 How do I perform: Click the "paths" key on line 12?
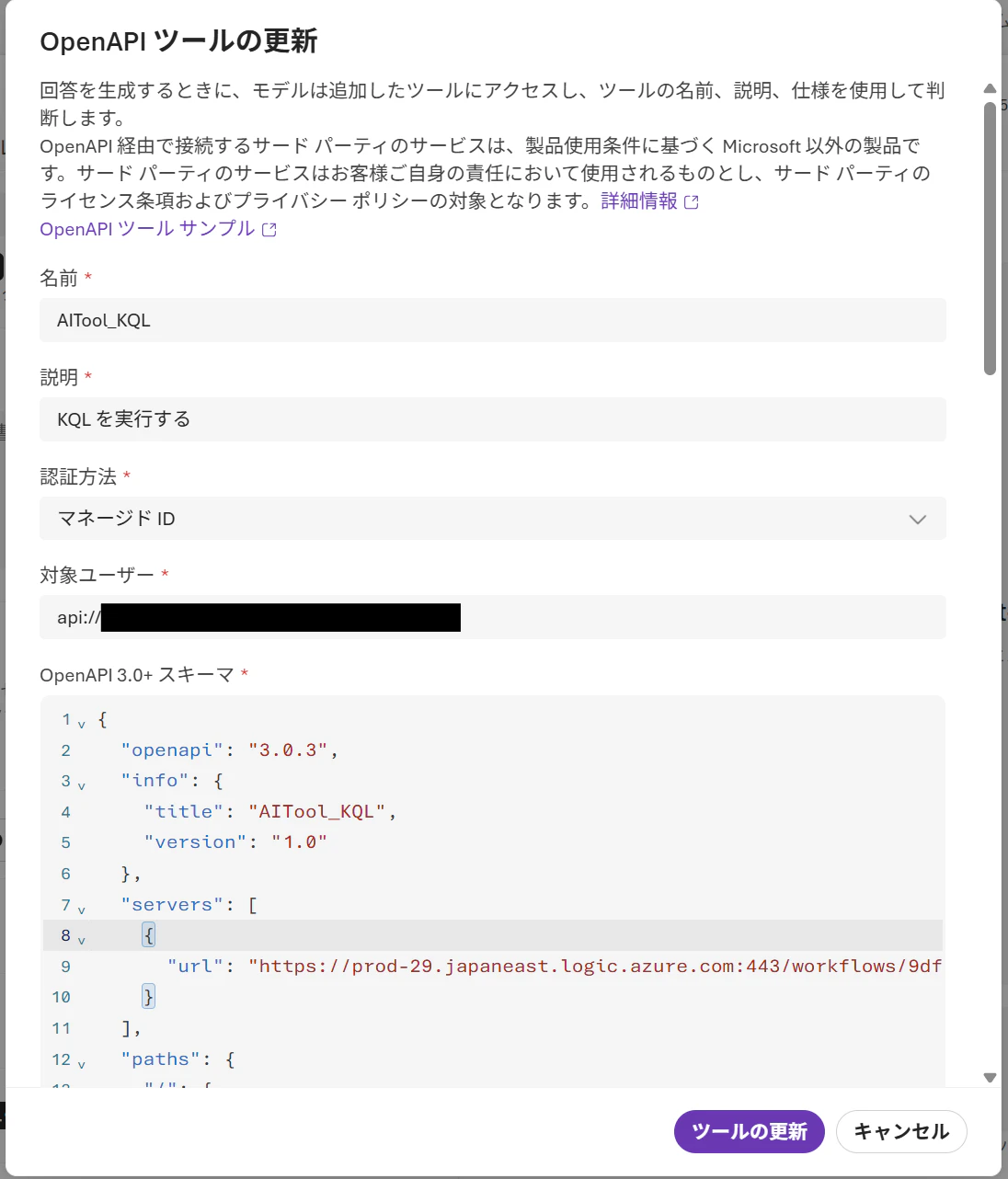[161, 1059]
